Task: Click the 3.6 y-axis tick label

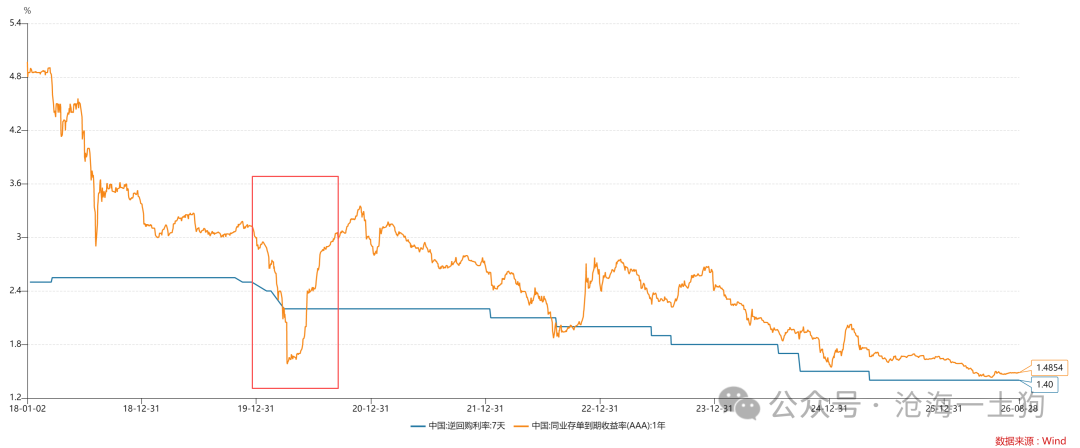Action: coord(14,184)
